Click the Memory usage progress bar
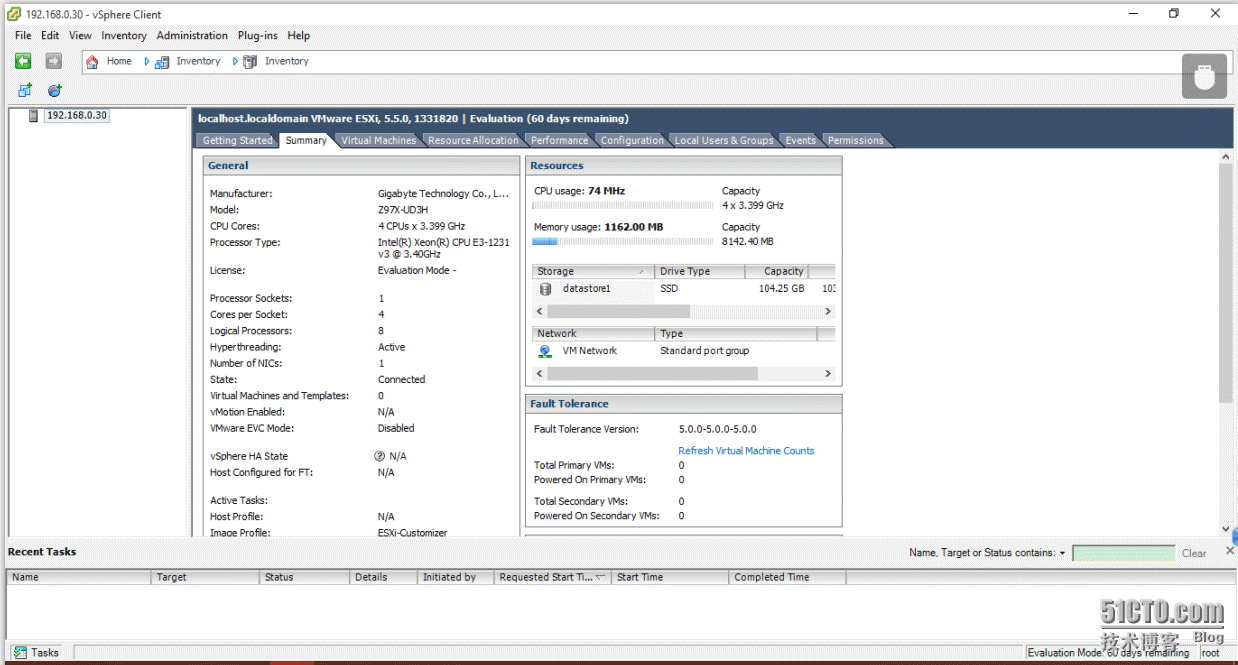 click(622, 241)
